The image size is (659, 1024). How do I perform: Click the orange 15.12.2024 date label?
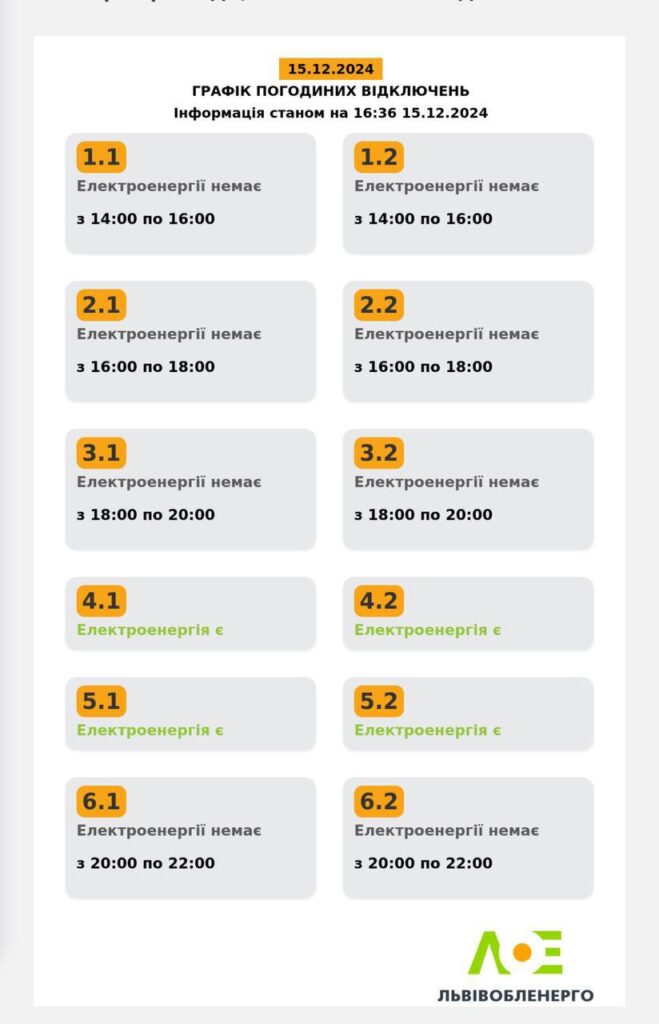[x=330, y=69]
